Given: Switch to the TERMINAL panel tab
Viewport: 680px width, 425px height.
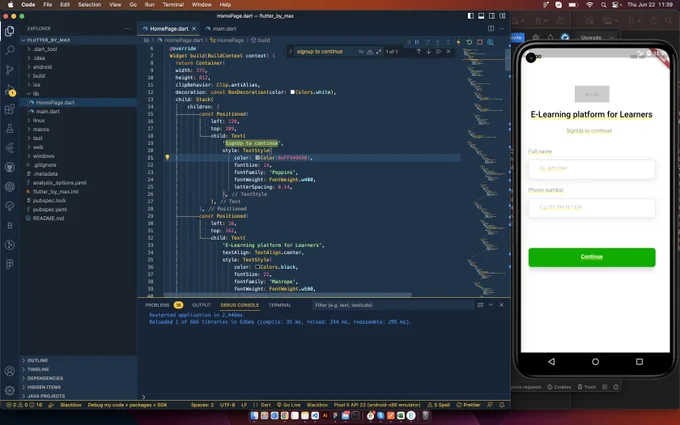Looking at the screenshot, I should (280, 305).
